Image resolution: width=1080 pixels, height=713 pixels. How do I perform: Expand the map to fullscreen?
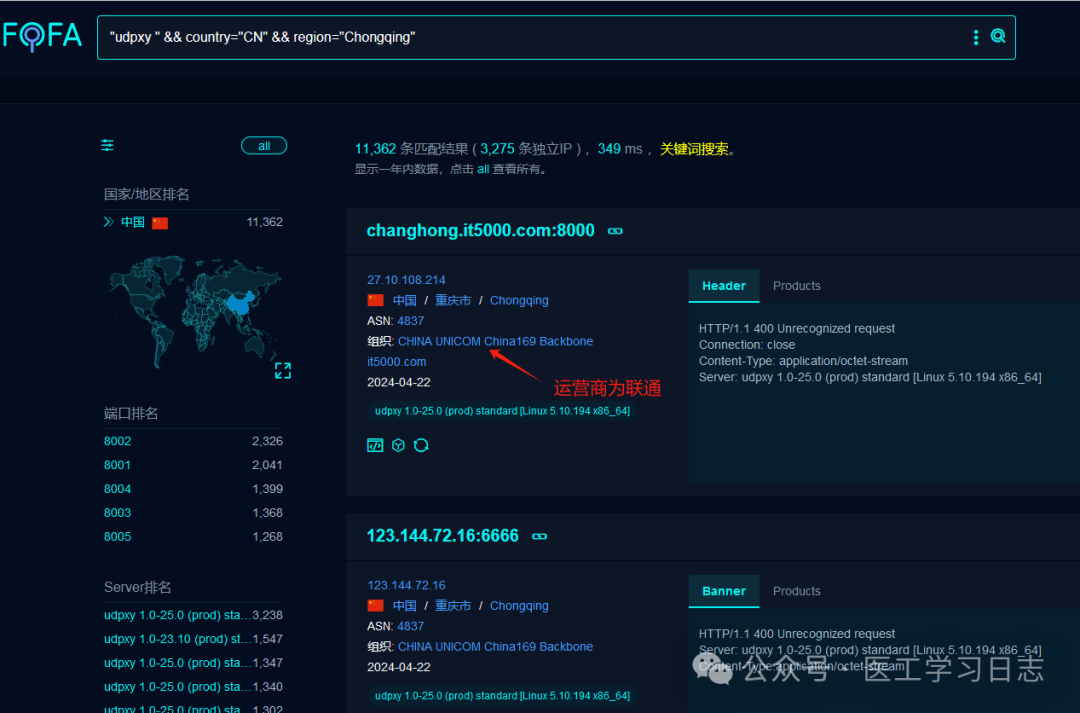(x=283, y=371)
